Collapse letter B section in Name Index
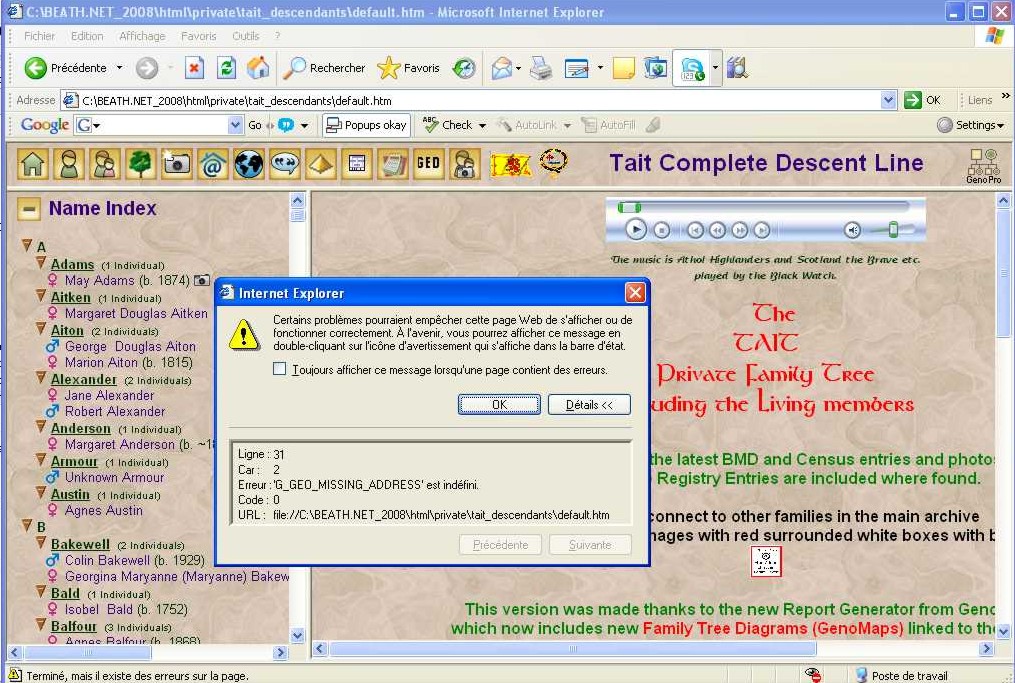This screenshot has width=1015, height=683. pyautogui.click(x=28, y=526)
